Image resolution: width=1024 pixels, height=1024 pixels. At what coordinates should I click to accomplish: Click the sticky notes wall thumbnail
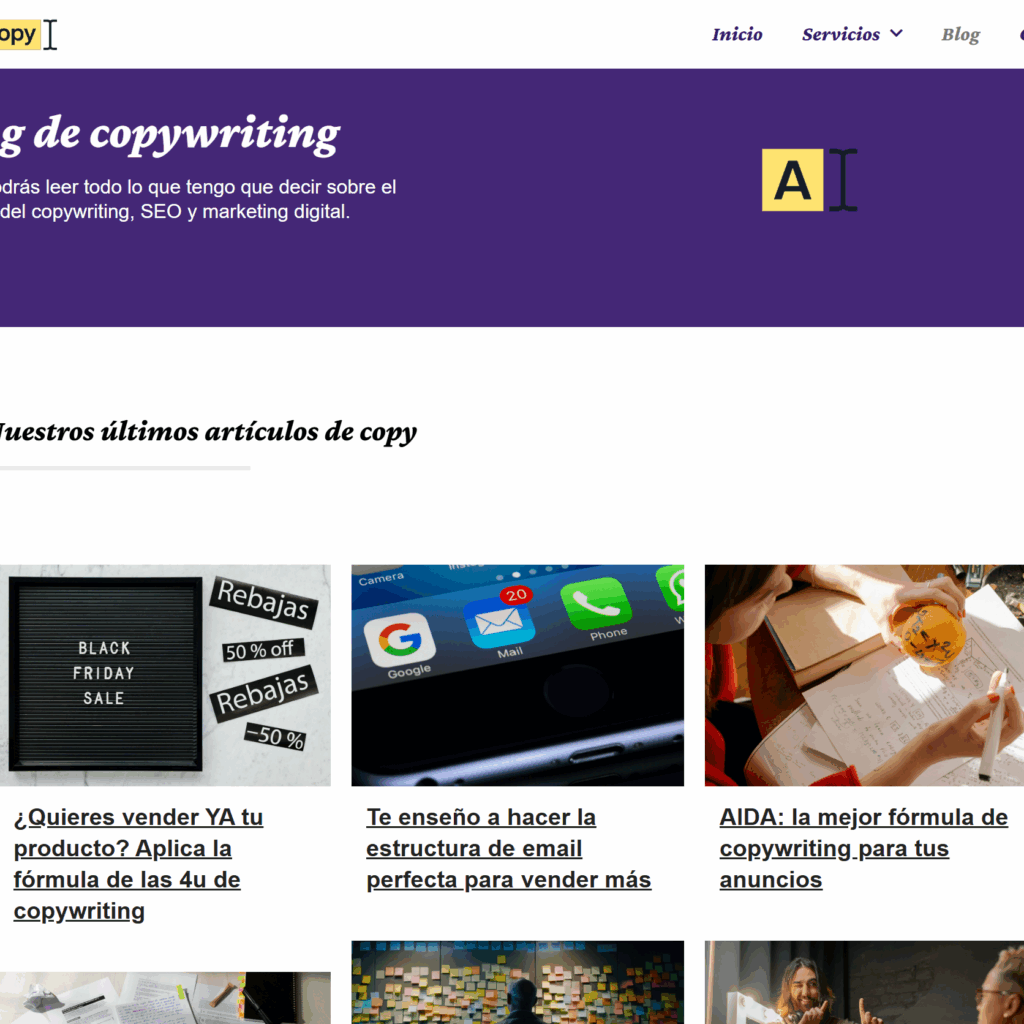click(x=517, y=982)
